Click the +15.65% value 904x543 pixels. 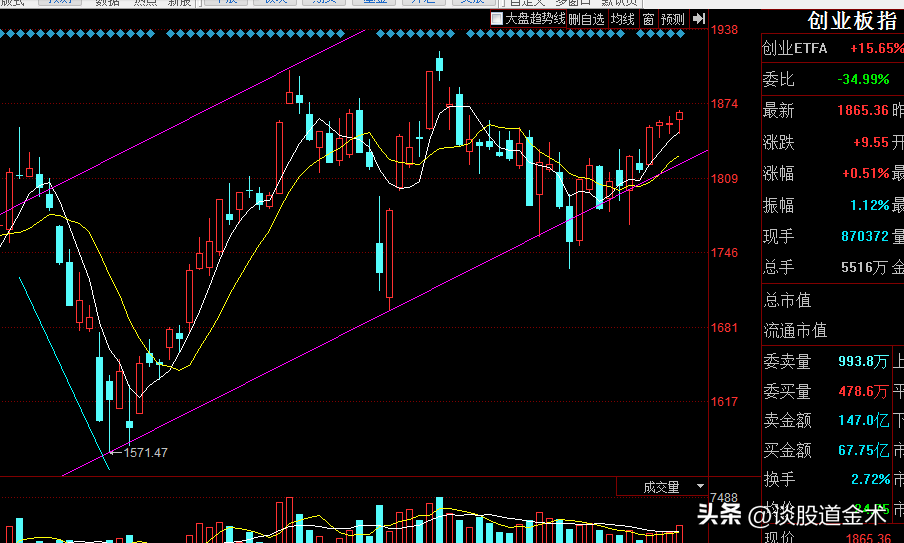coord(877,48)
